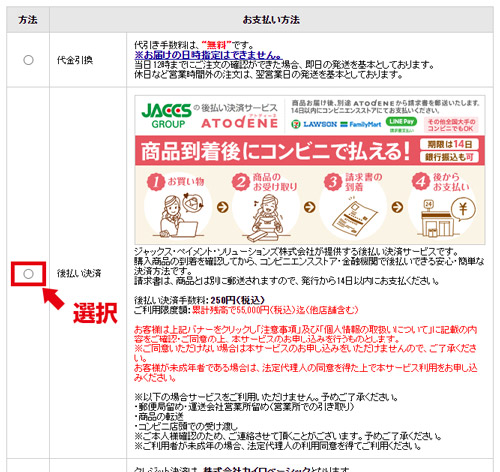
Task: Open the link ※お届けの日時指定はできません。
Action: (x=208, y=55)
